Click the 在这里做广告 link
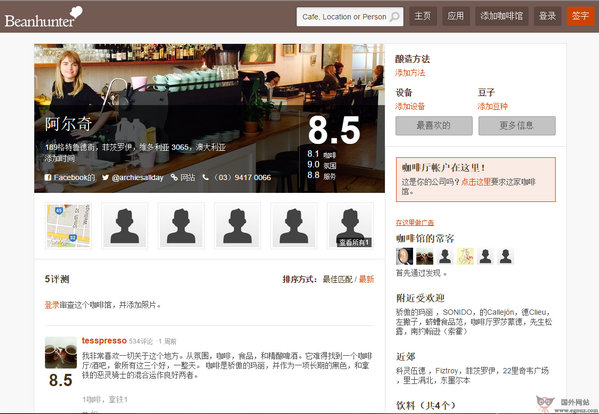This screenshot has height=414, width=599. [x=414, y=223]
